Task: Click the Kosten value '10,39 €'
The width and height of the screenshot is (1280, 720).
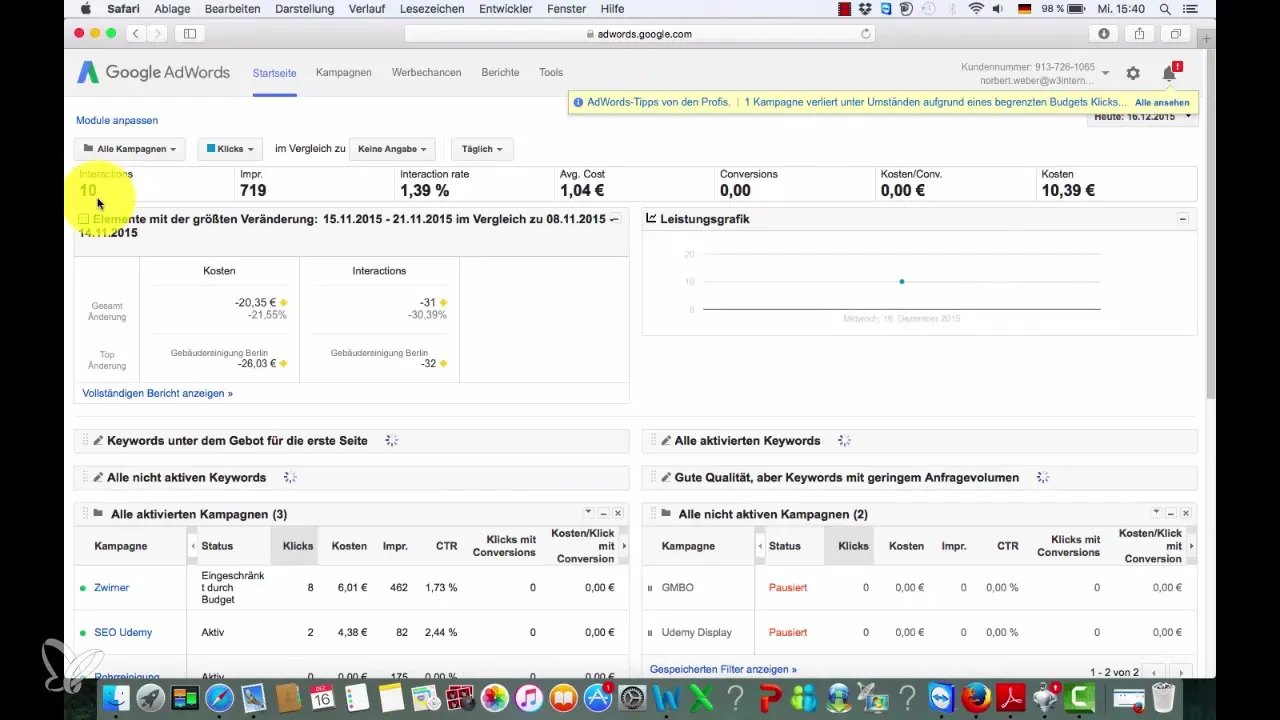Action: 1068,190
